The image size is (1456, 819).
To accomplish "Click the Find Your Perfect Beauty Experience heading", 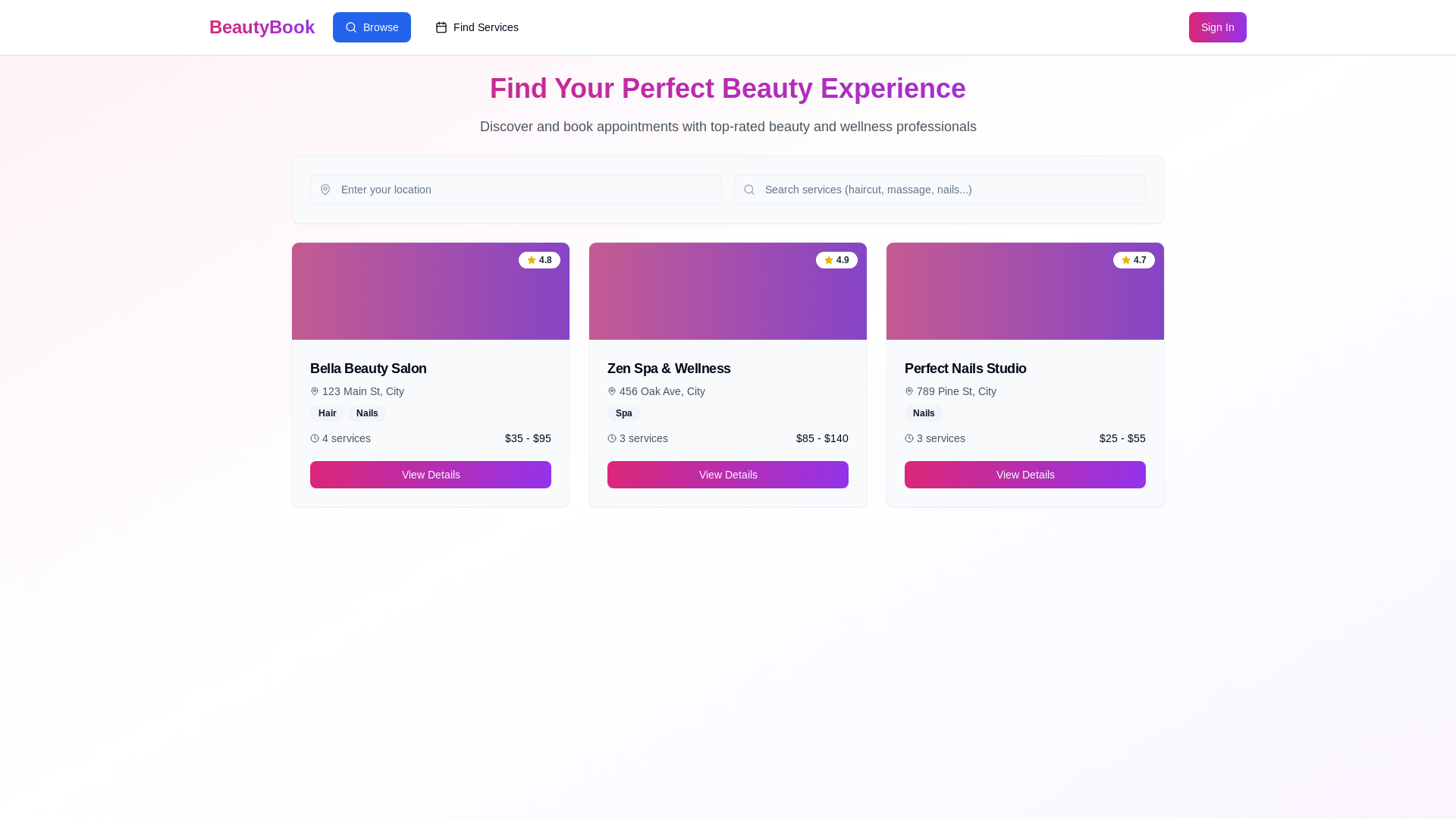I will click(x=728, y=89).
